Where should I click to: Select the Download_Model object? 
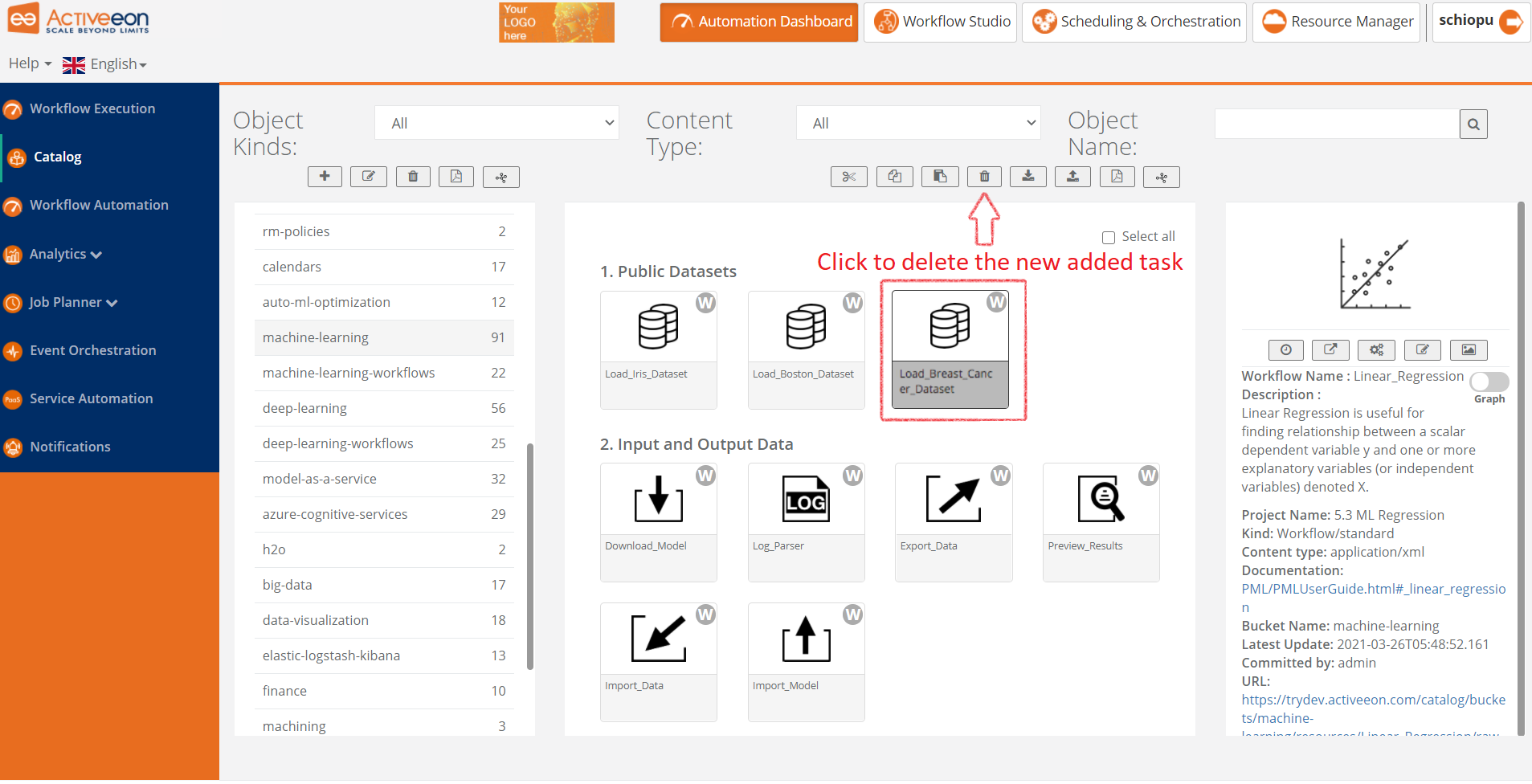[659, 522]
